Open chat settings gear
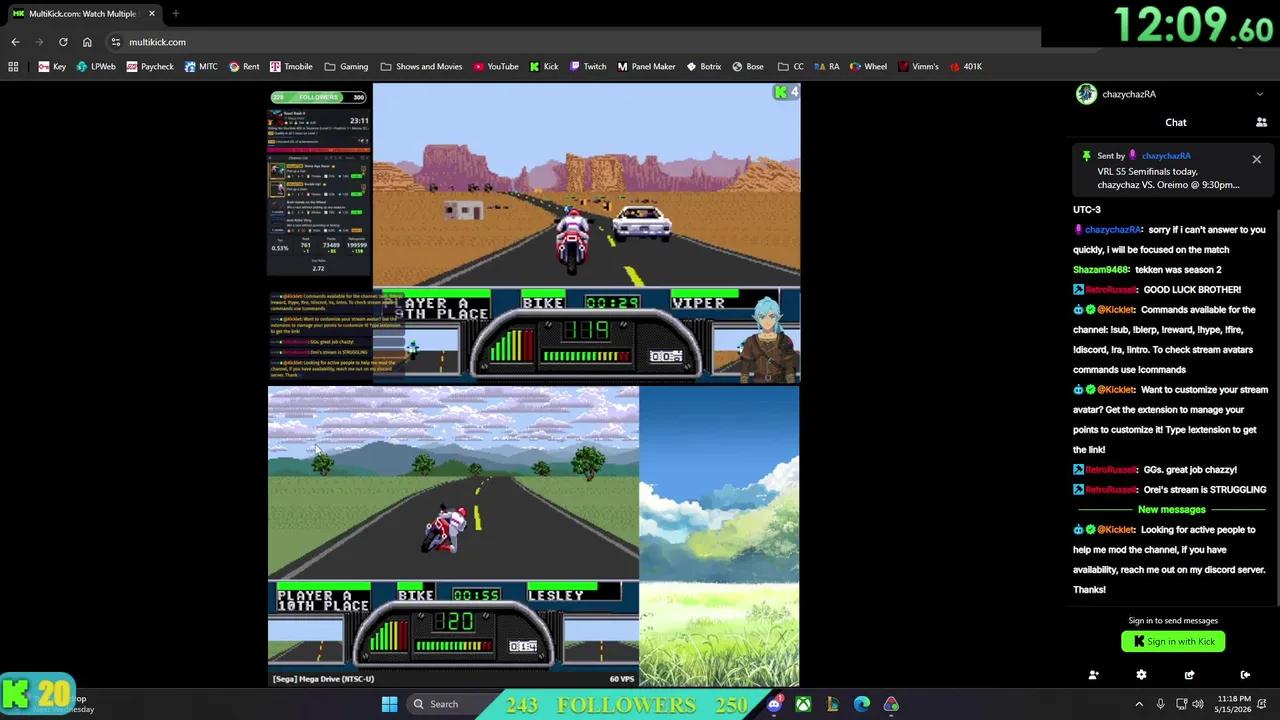This screenshot has height=720, width=1280. point(1141,675)
